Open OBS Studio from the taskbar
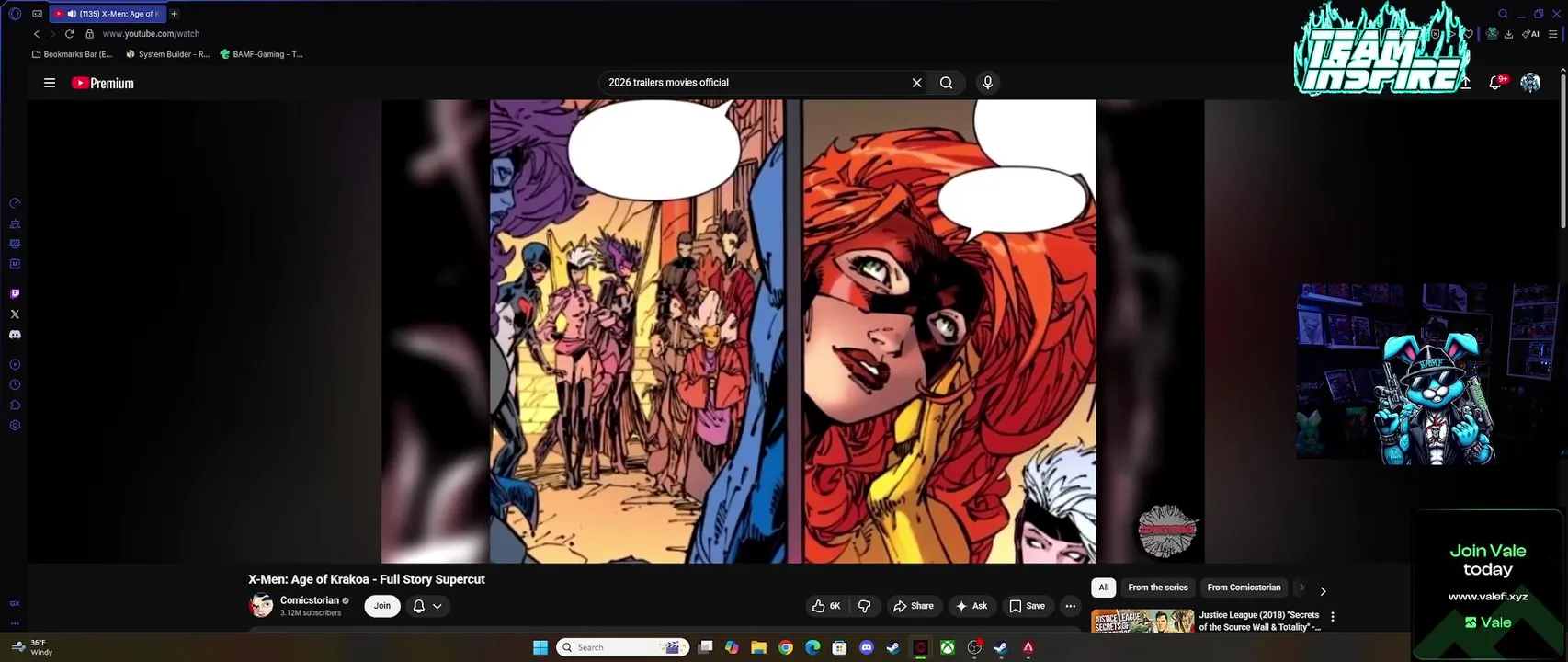1568x662 pixels. (x=974, y=647)
